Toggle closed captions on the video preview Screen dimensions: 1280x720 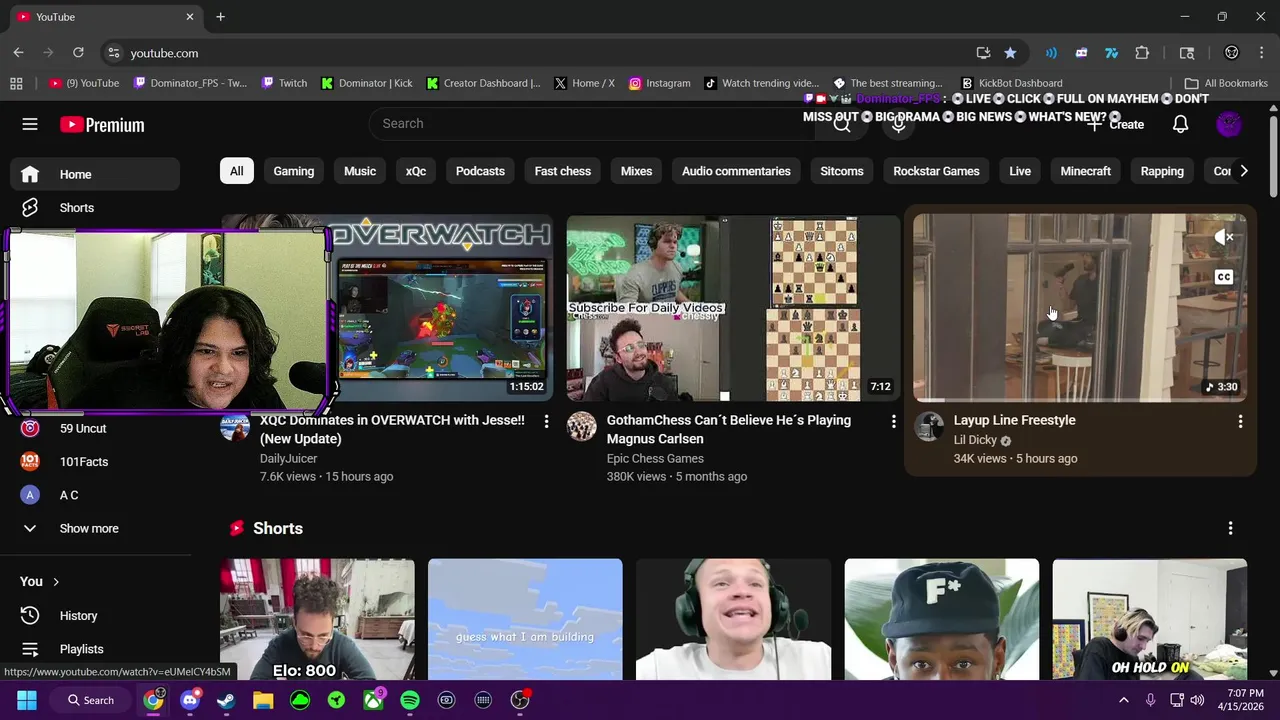tap(1224, 277)
